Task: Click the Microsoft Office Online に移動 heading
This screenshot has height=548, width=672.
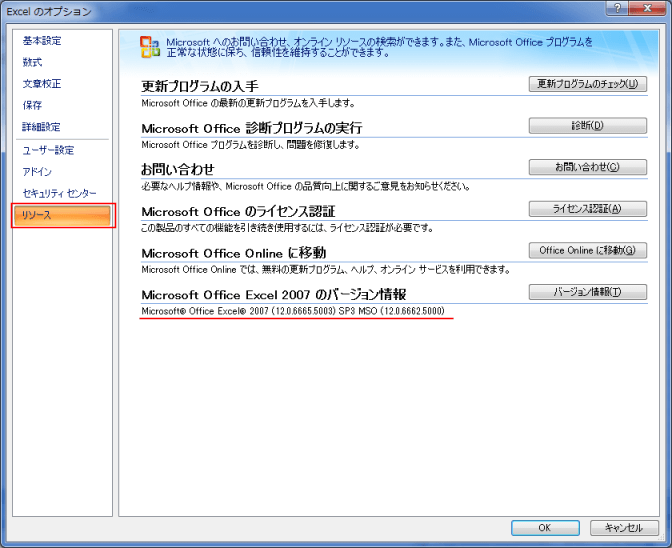Action: [x=234, y=252]
